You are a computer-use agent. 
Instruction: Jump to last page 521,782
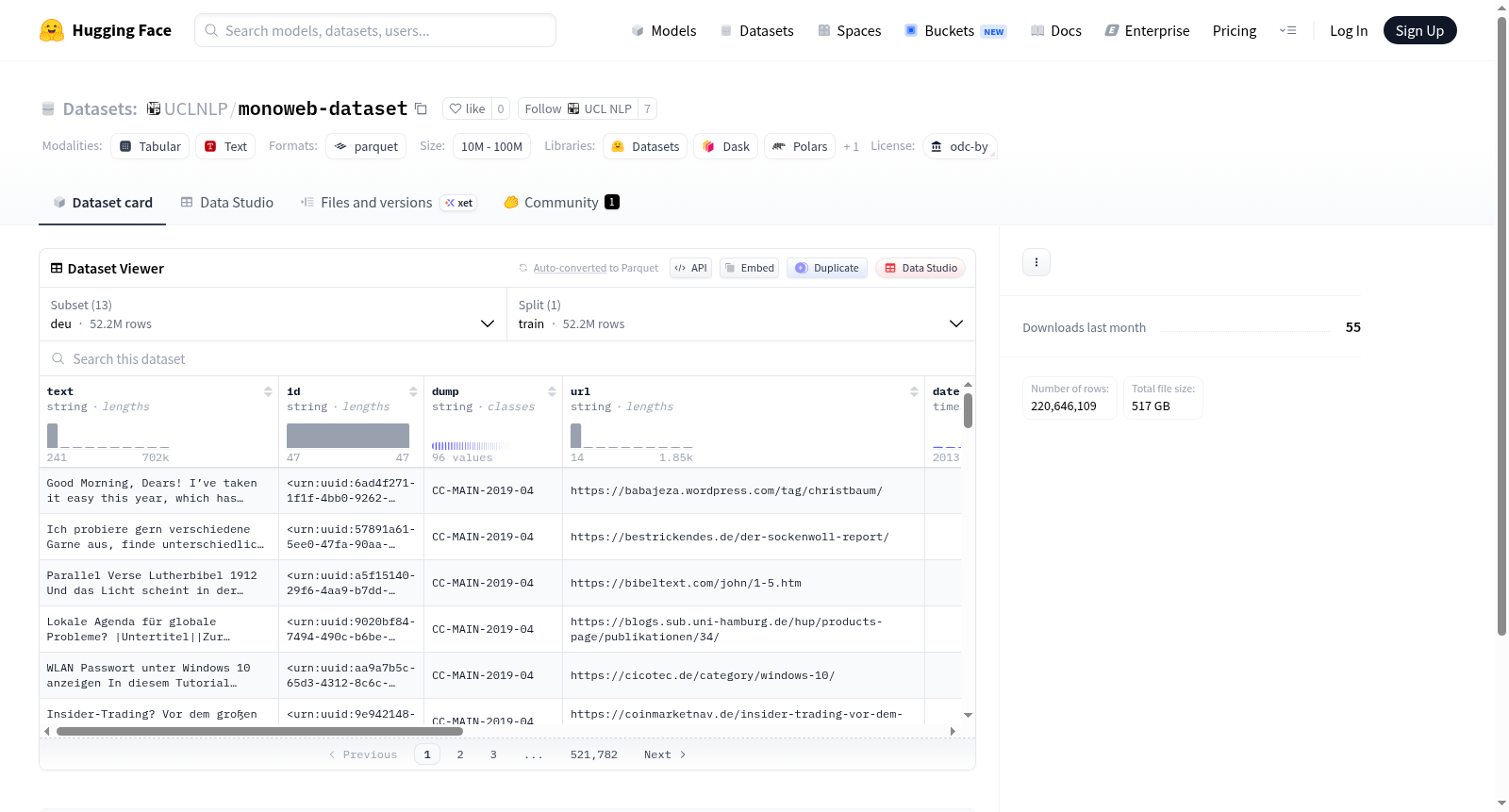pyautogui.click(x=594, y=755)
